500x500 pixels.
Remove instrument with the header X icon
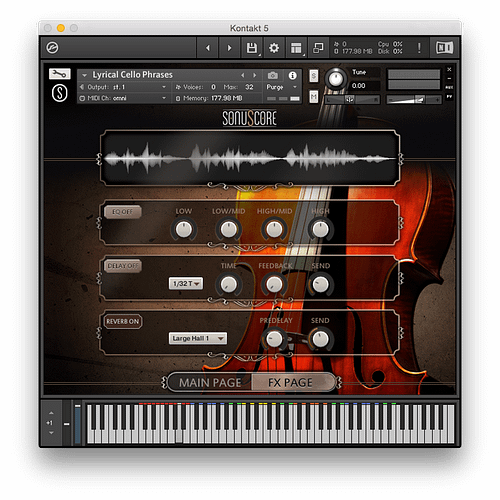(449, 69)
